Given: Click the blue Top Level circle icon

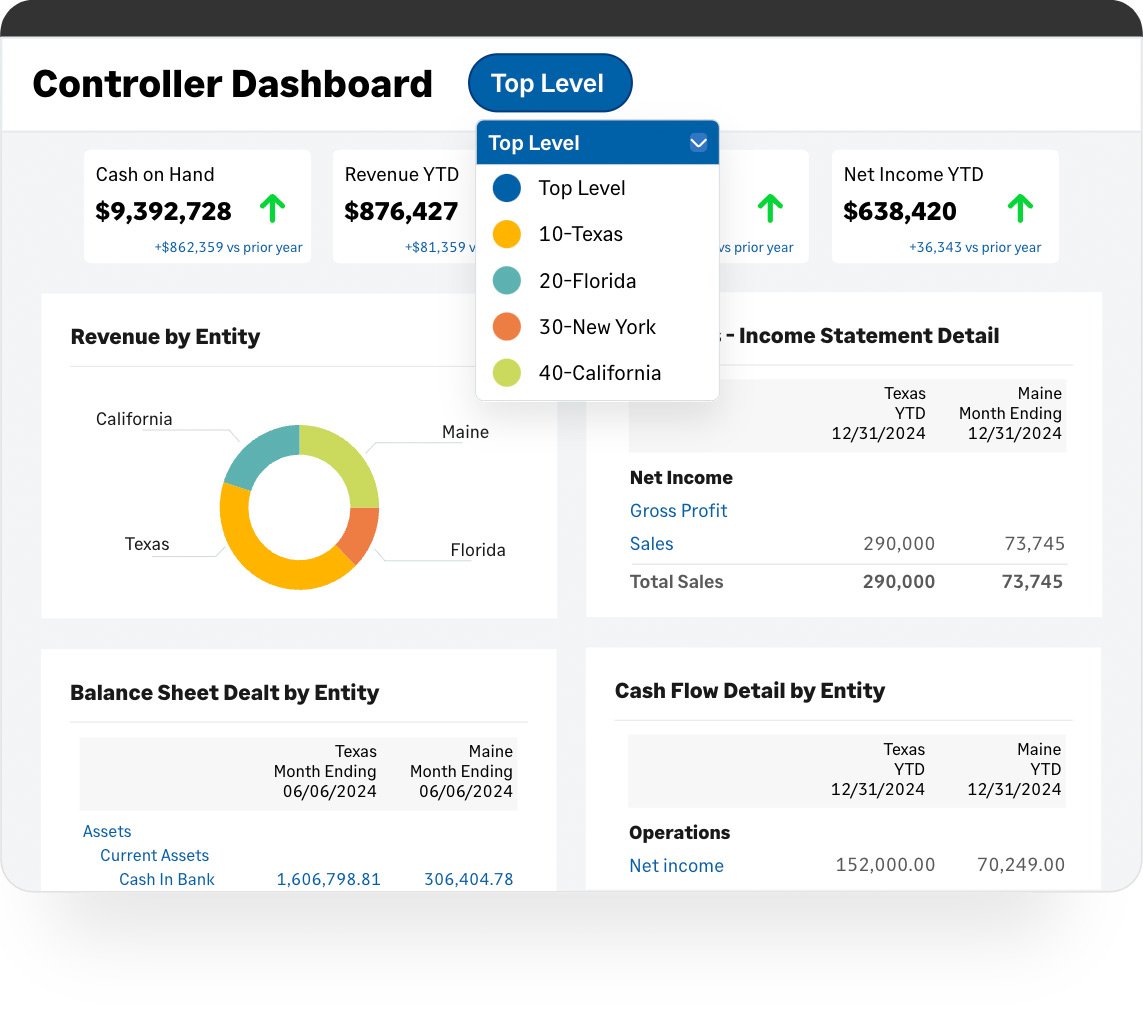Looking at the screenshot, I should tap(507, 188).
